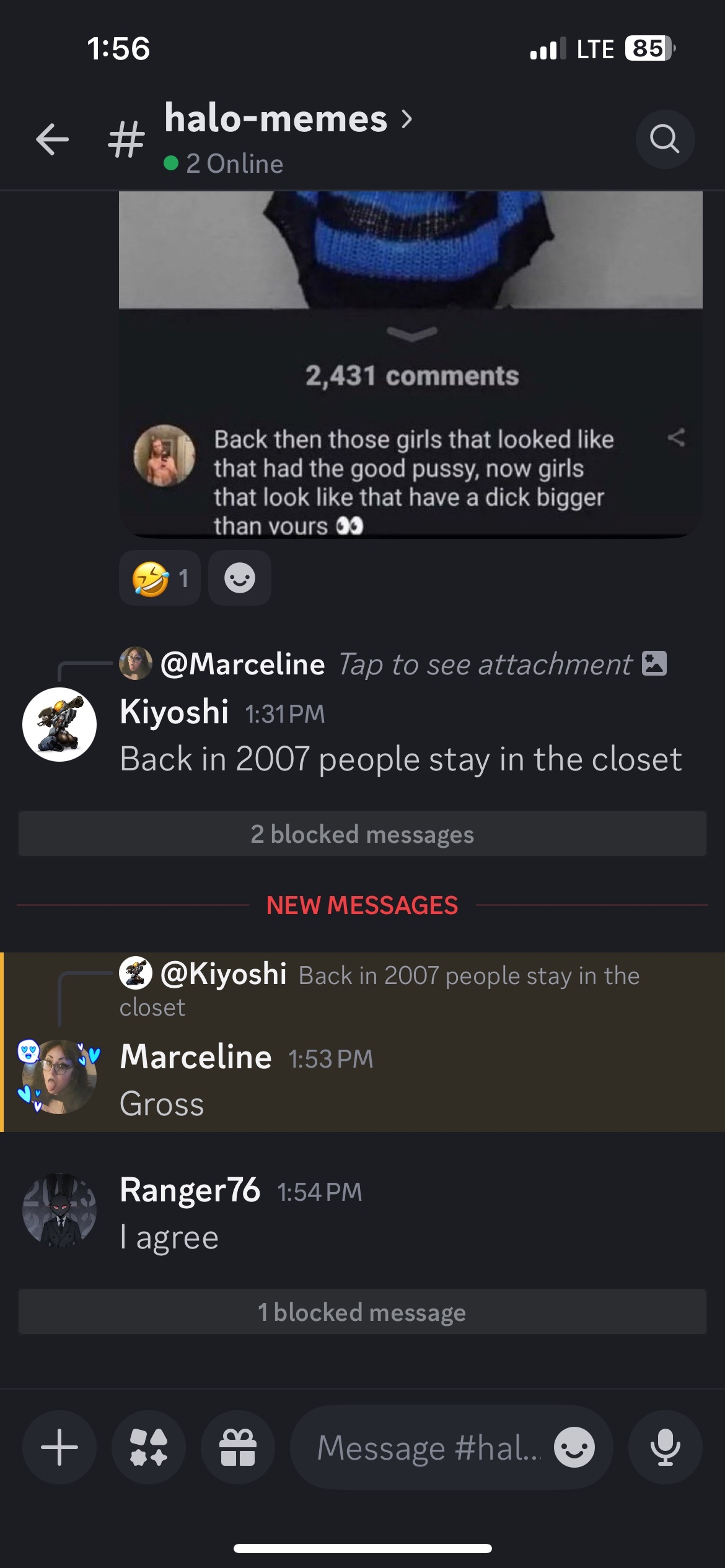Open Marceline's profile avatar
725x1568 pixels.
click(x=59, y=1076)
